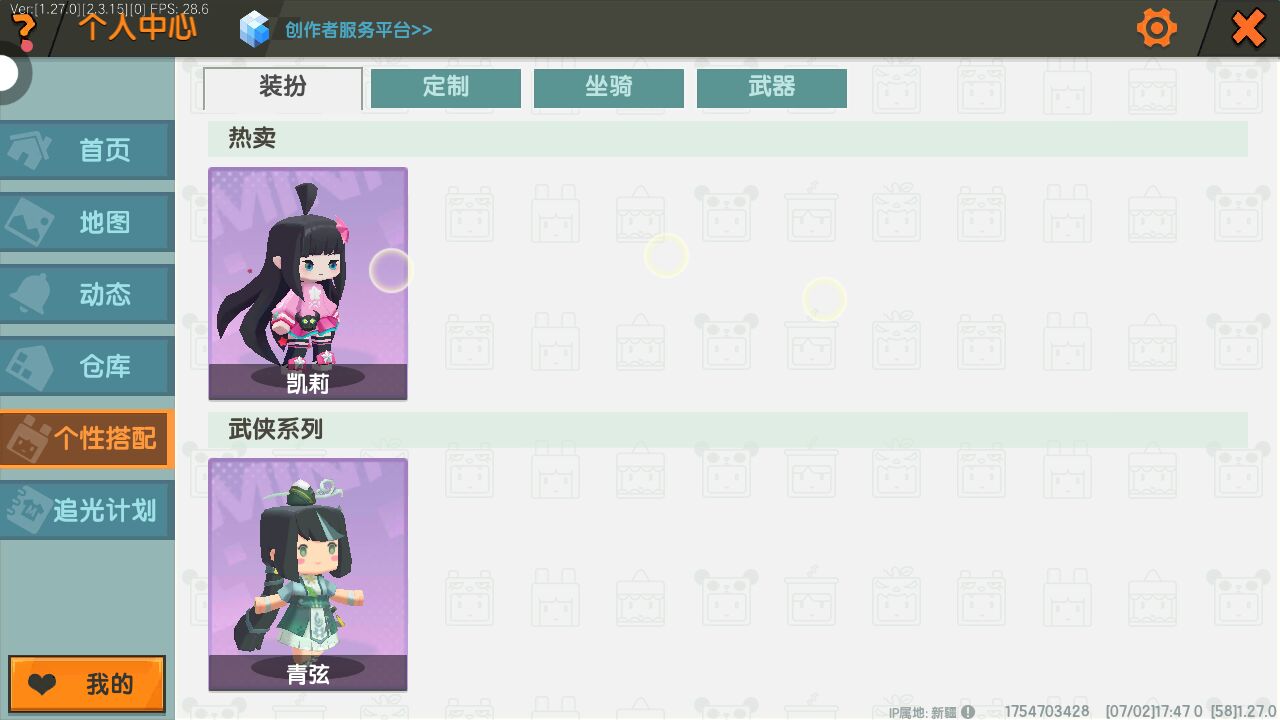This screenshot has height=720, width=1280.
Task: Switch to the 定制 tab
Action: point(446,87)
